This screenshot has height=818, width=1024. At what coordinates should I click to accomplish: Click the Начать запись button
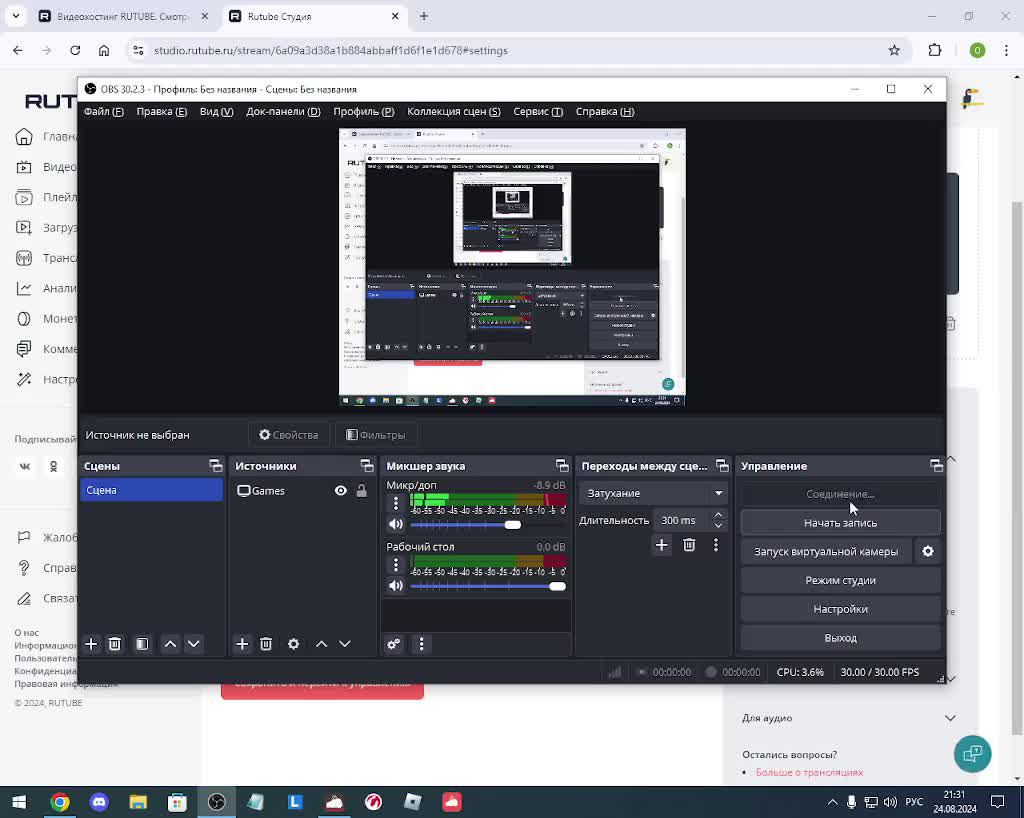click(x=840, y=523)
